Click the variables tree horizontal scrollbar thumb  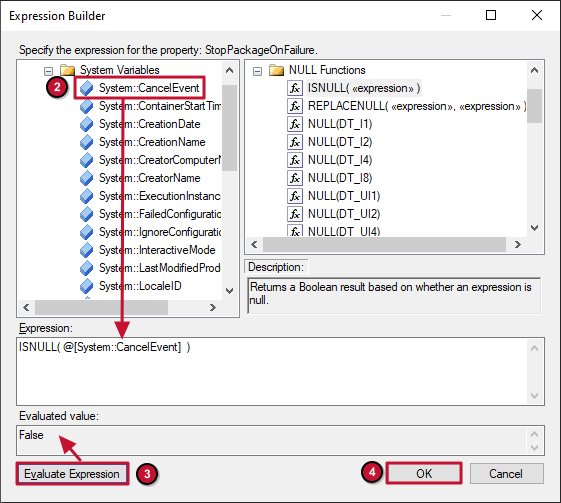click(x=101, y=307)
